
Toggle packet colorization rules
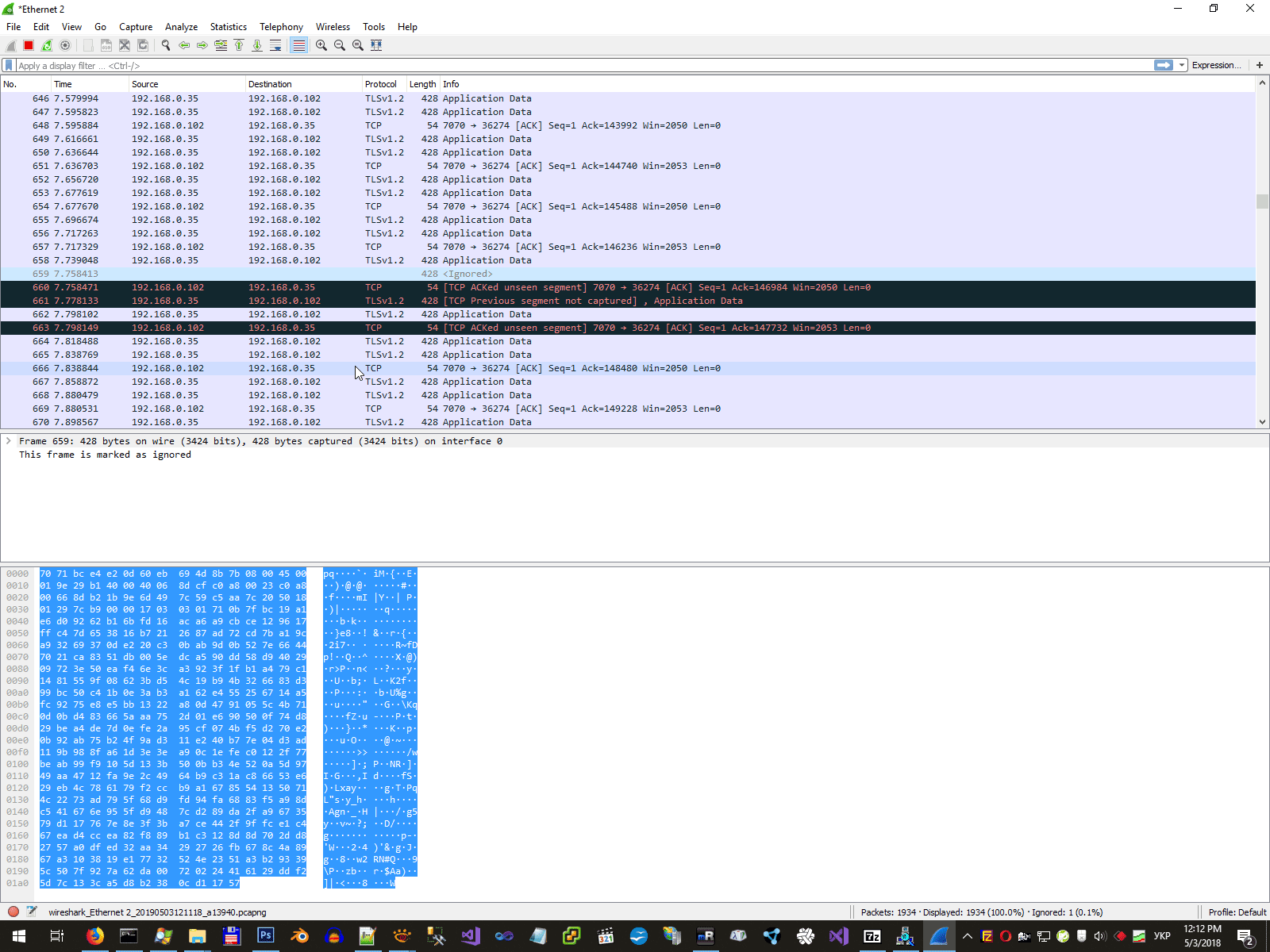[298, 45]
